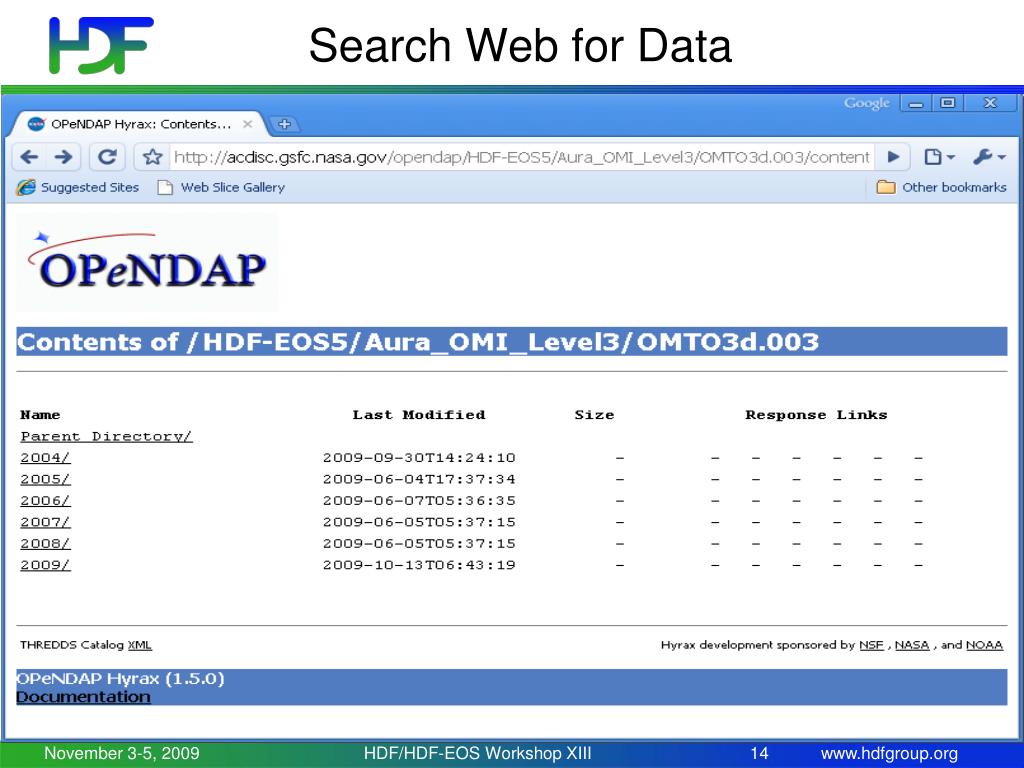Screen dimensions: 1024x768
Task: Minimize the browser window
Action: (x=916, y=103)
